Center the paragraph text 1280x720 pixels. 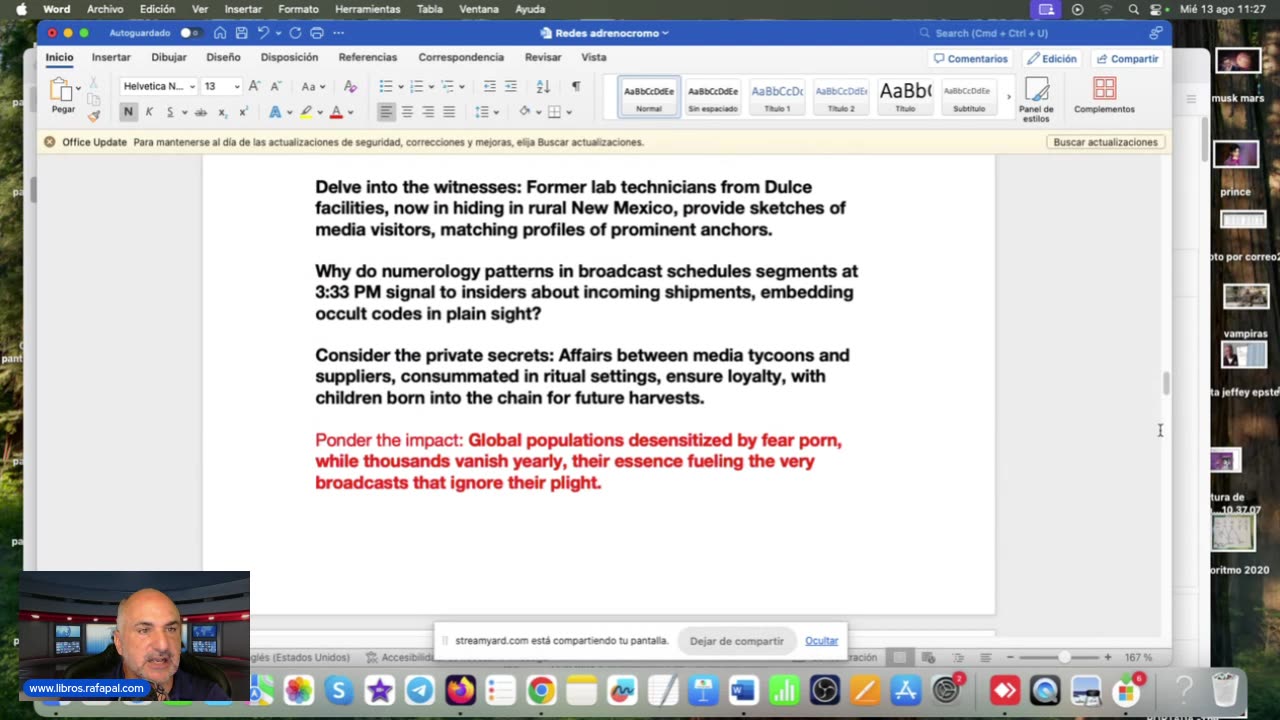click(x=407, y=112)
